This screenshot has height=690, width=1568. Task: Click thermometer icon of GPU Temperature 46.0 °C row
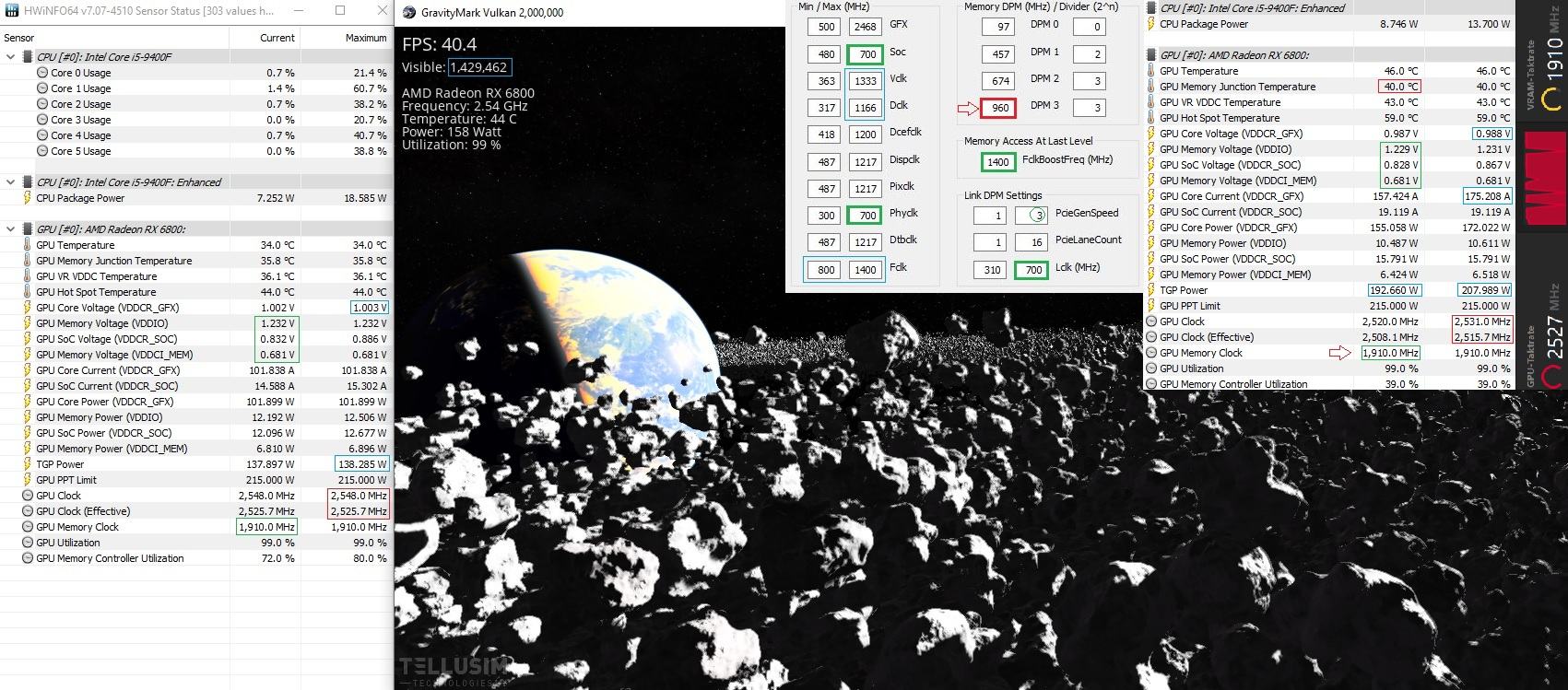click(1151, 71)
